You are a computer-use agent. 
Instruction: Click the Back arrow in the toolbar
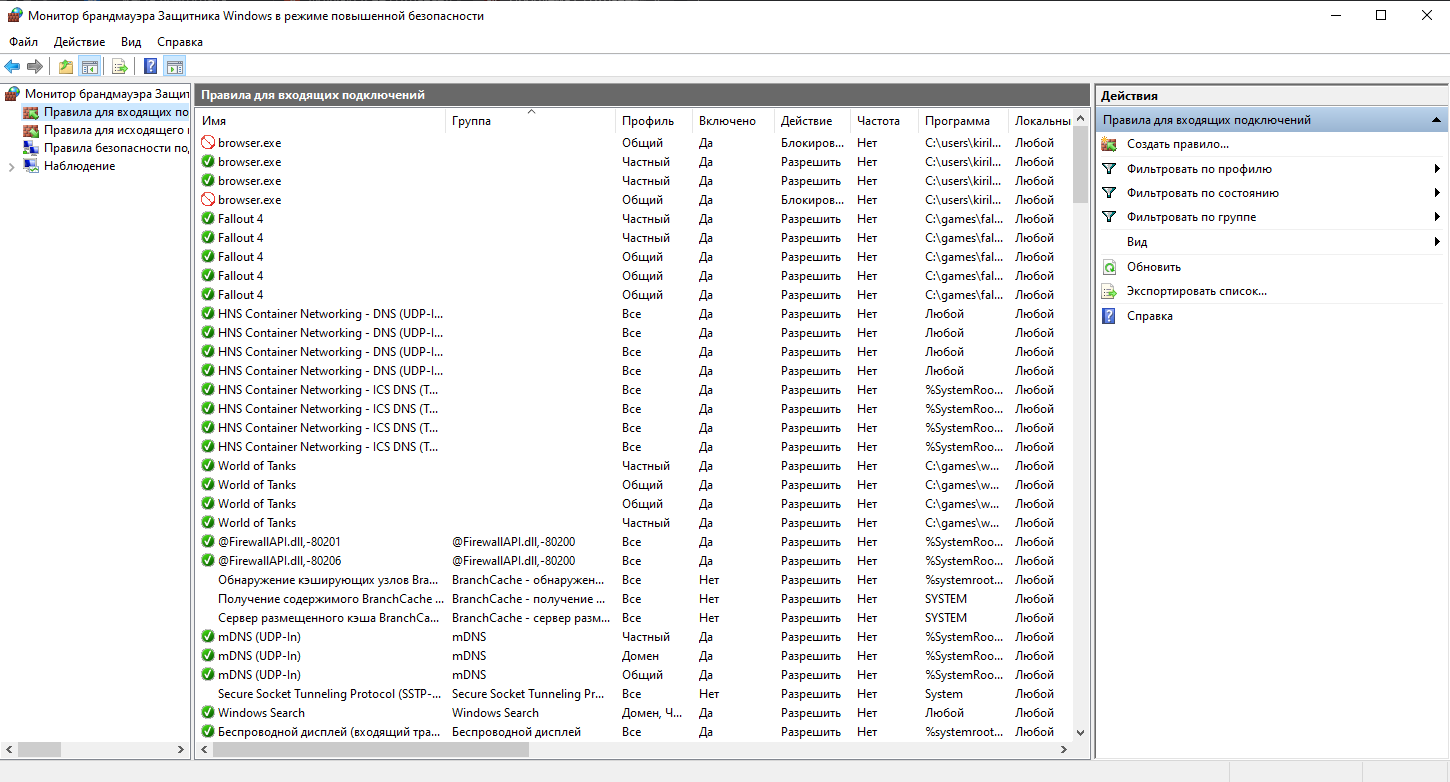pyautogui.click(x=12, y=67)
